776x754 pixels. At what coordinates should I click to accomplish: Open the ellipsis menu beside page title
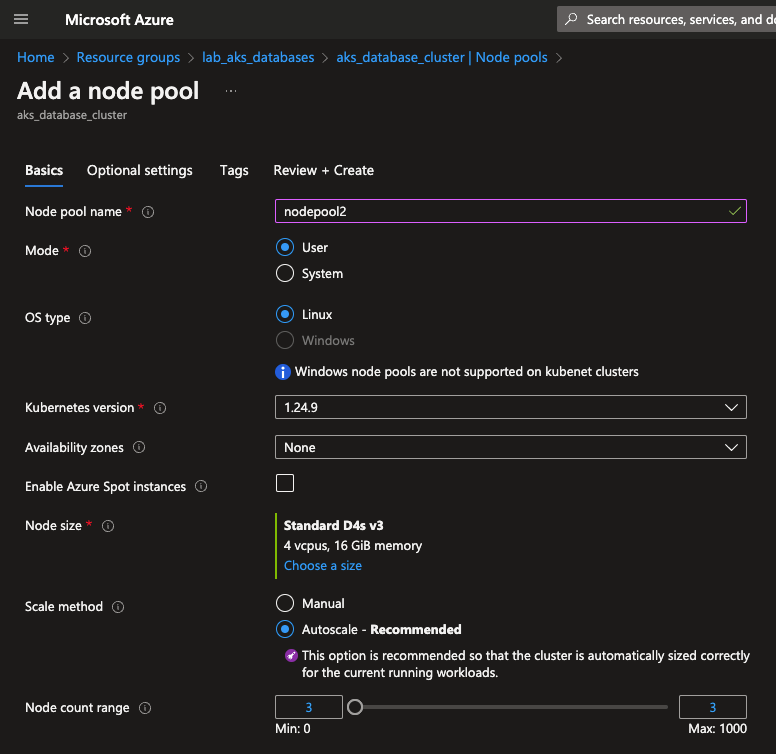(x=231, y=91)
